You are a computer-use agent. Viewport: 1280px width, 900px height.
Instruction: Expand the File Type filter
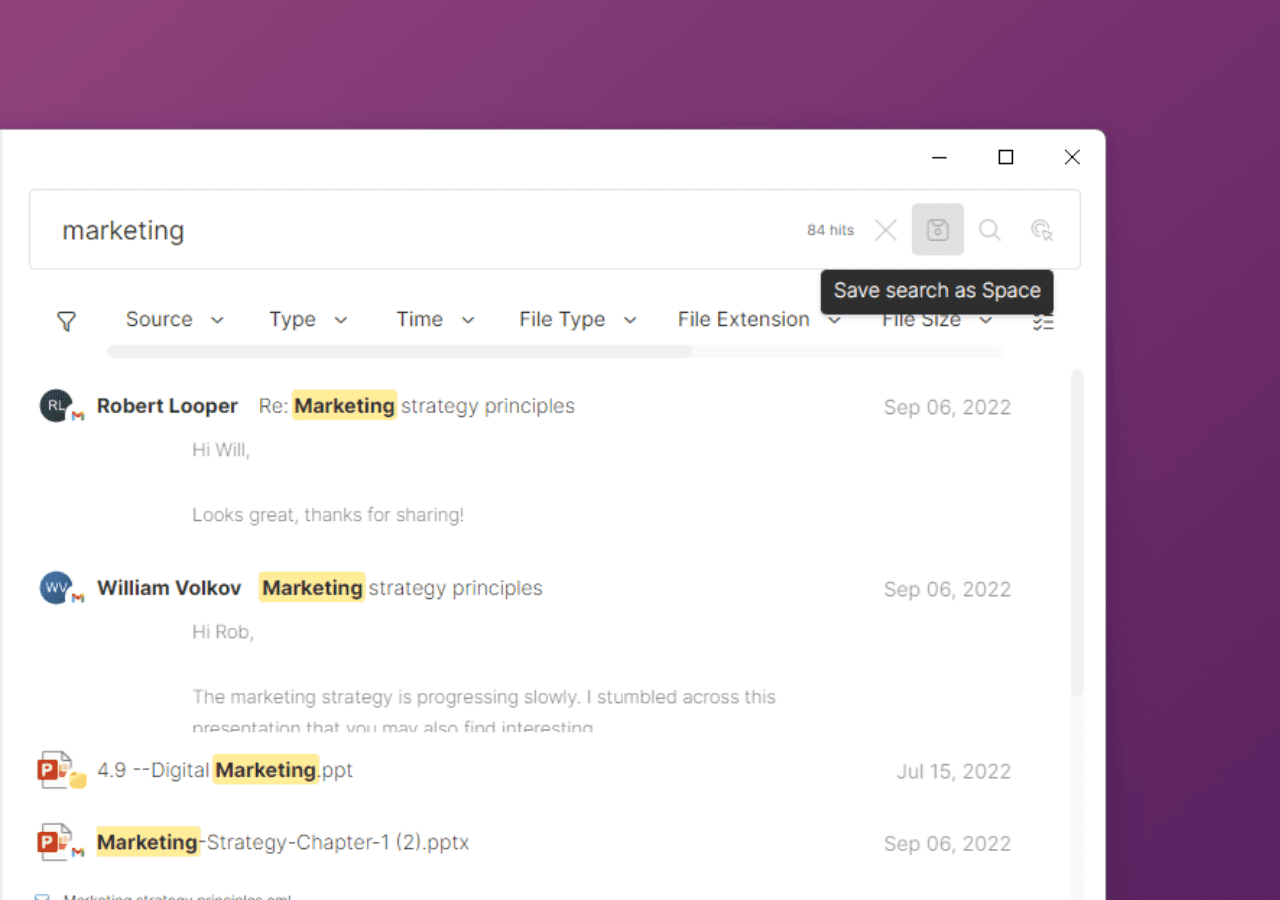[578, 320]
